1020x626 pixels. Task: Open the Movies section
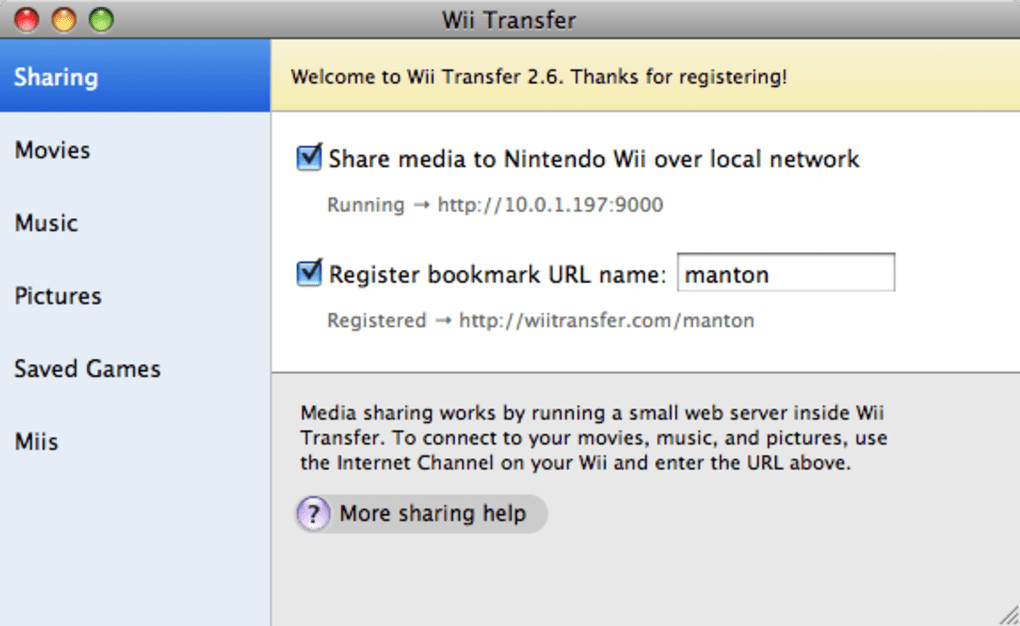[52, 150]
